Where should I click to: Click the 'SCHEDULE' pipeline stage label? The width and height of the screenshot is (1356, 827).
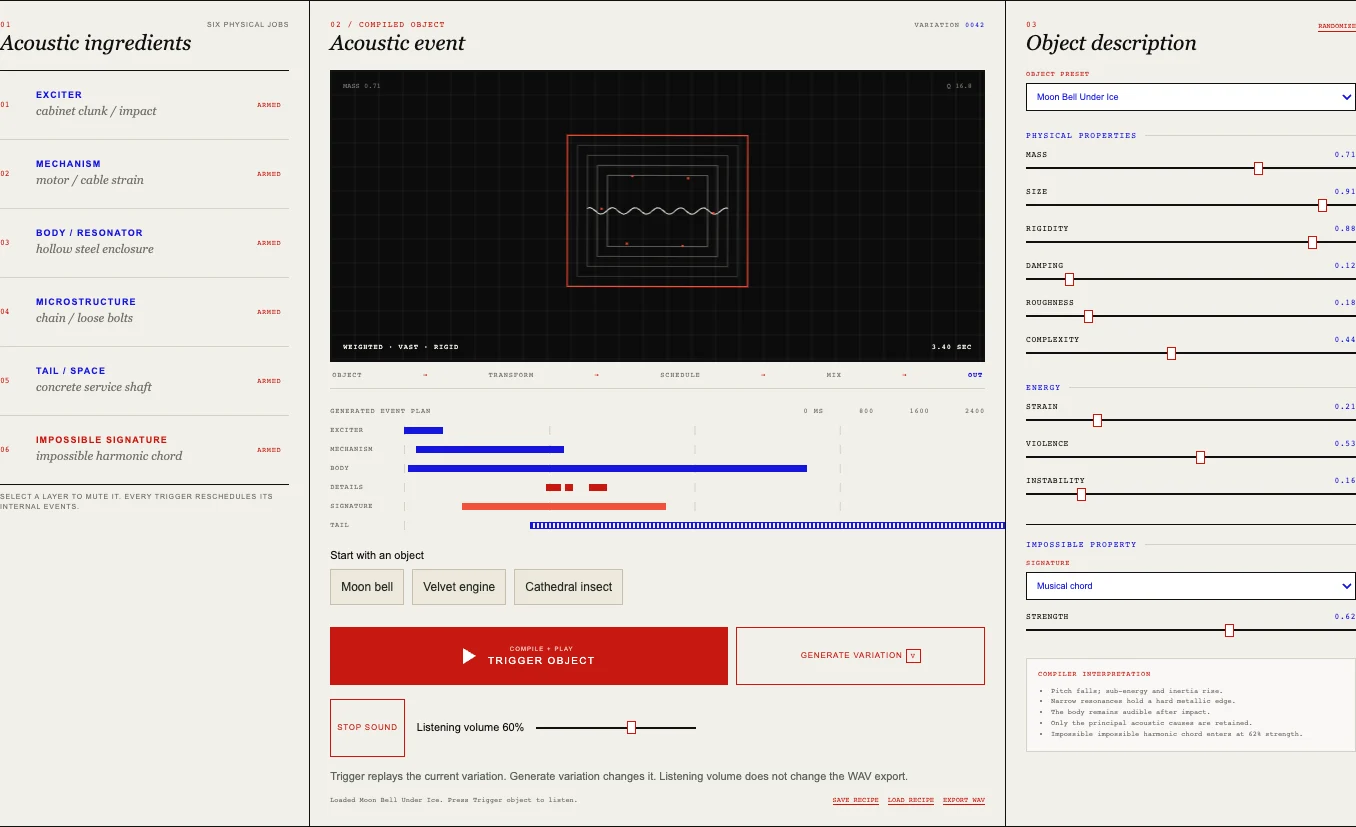tap(680, 375)
